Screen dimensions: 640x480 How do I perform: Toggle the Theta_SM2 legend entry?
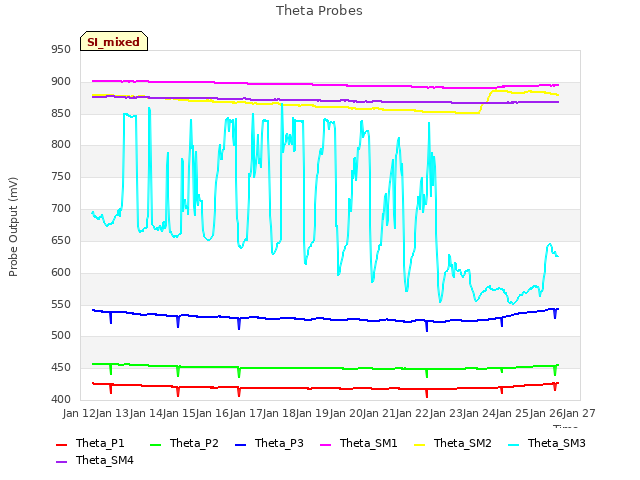pyautogui.click(x=453, y=443)
